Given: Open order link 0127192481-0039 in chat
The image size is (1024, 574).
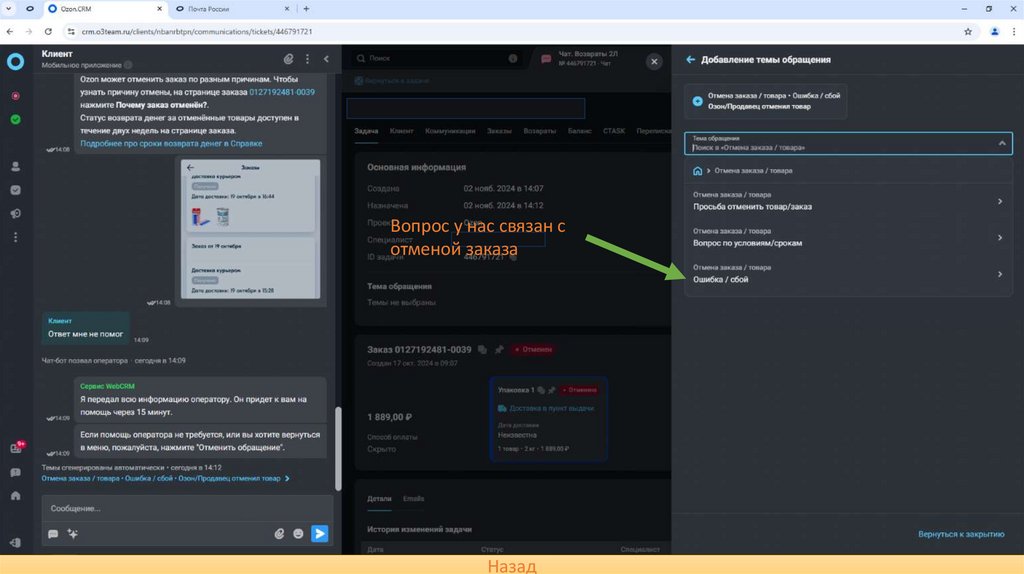Looking at the screenshot, I should pyautogui.click(x=281, y=92).
